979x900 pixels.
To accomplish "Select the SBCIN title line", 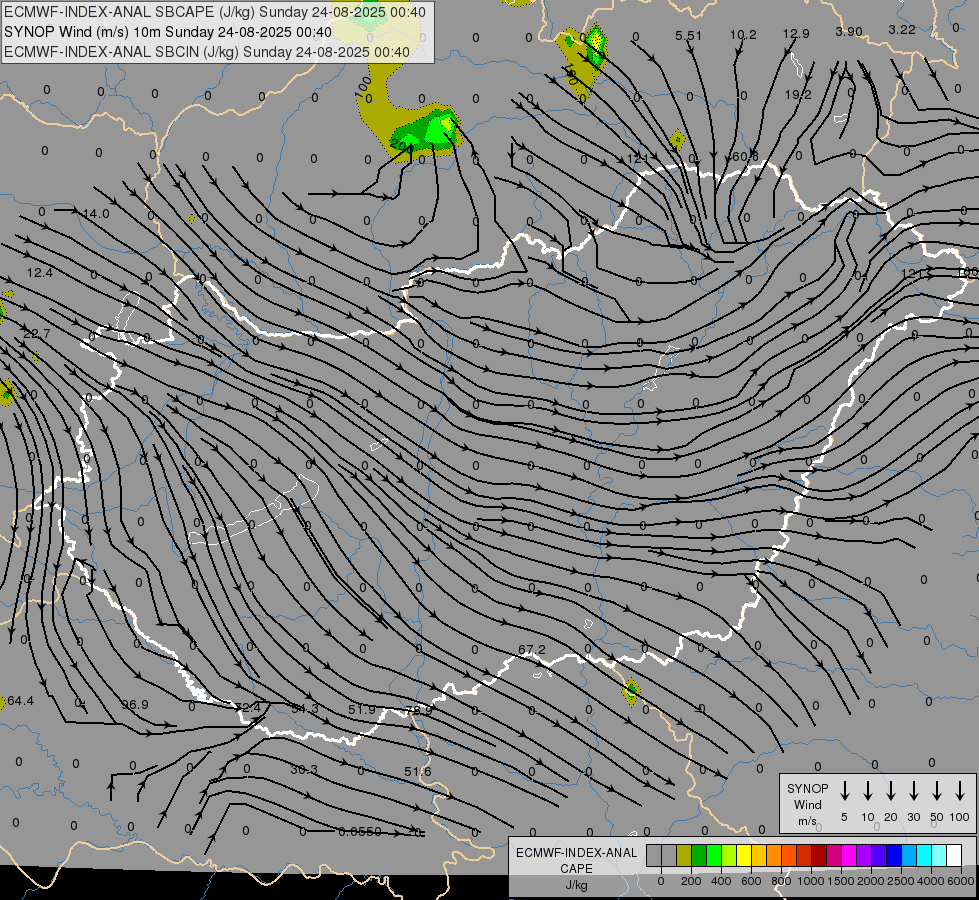I will 207,52.
